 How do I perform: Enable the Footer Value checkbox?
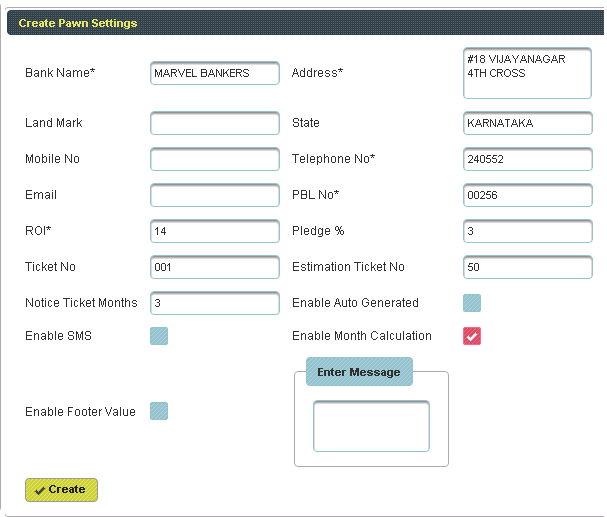click(x=159, y=411)
